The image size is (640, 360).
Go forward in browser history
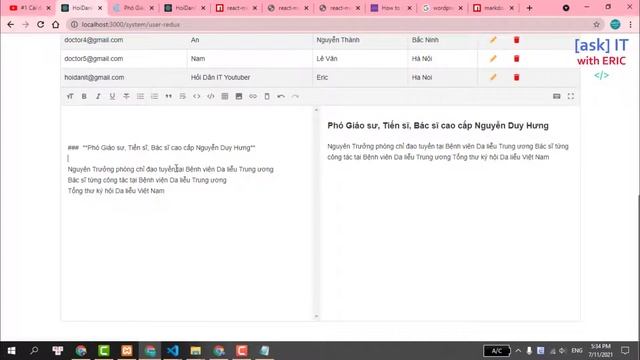26,24
